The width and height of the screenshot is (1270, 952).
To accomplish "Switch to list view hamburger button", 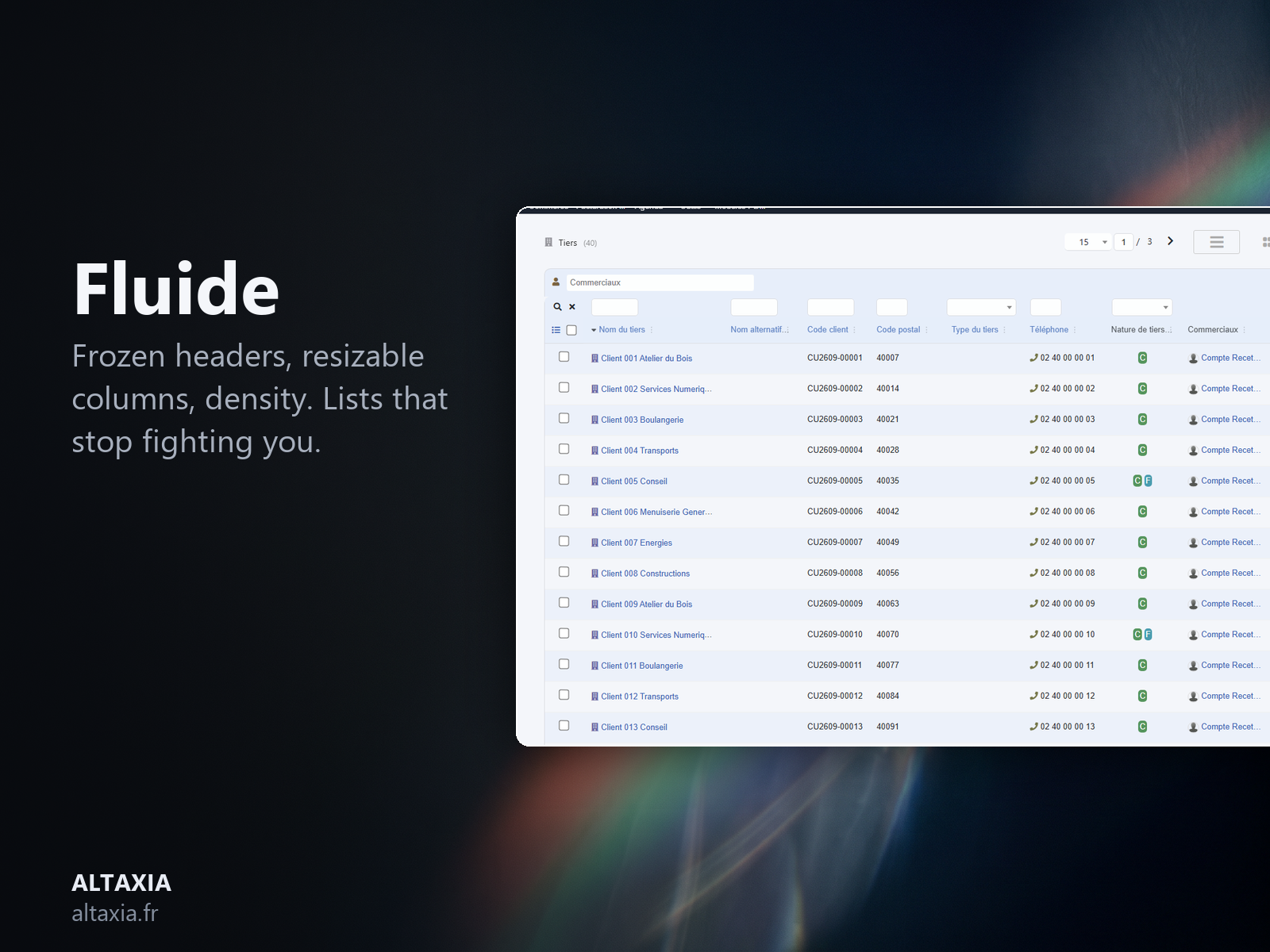I will [1216, 242].
